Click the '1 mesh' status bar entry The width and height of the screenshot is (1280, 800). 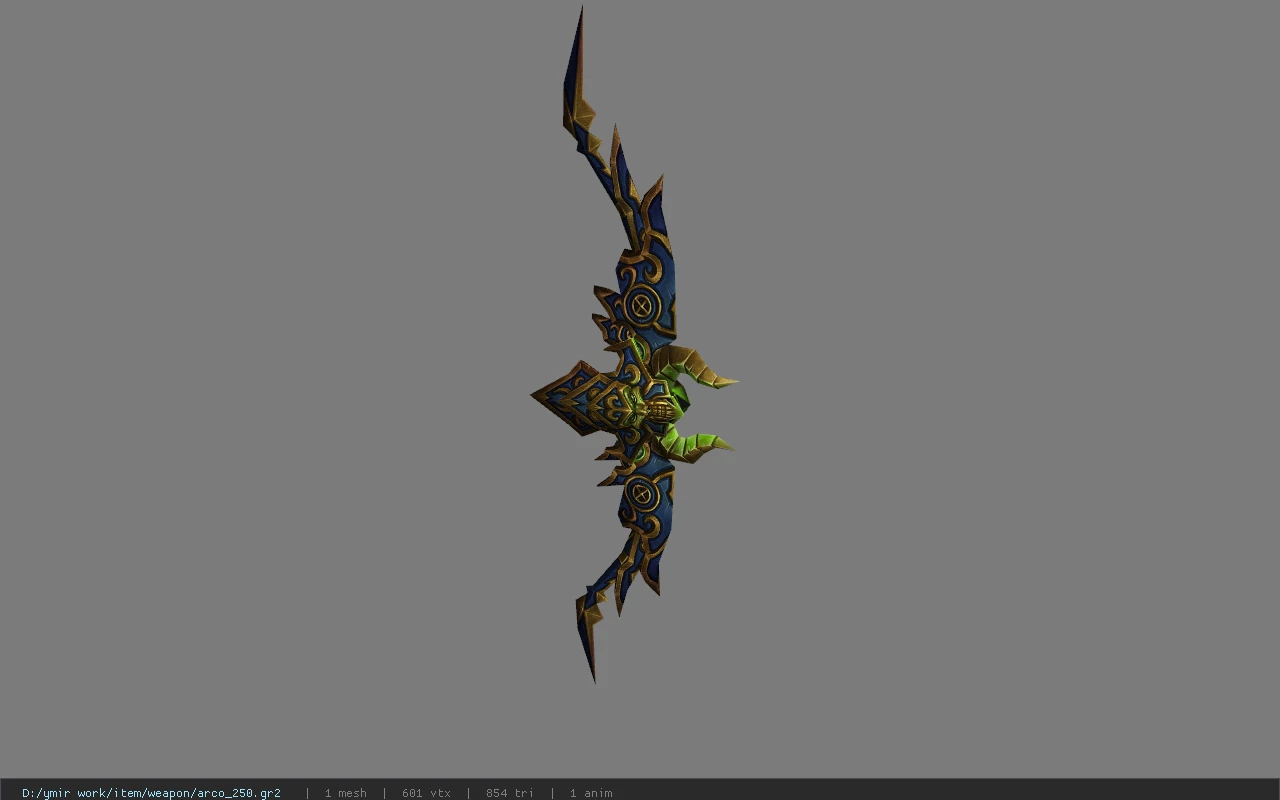click(345, 793)
